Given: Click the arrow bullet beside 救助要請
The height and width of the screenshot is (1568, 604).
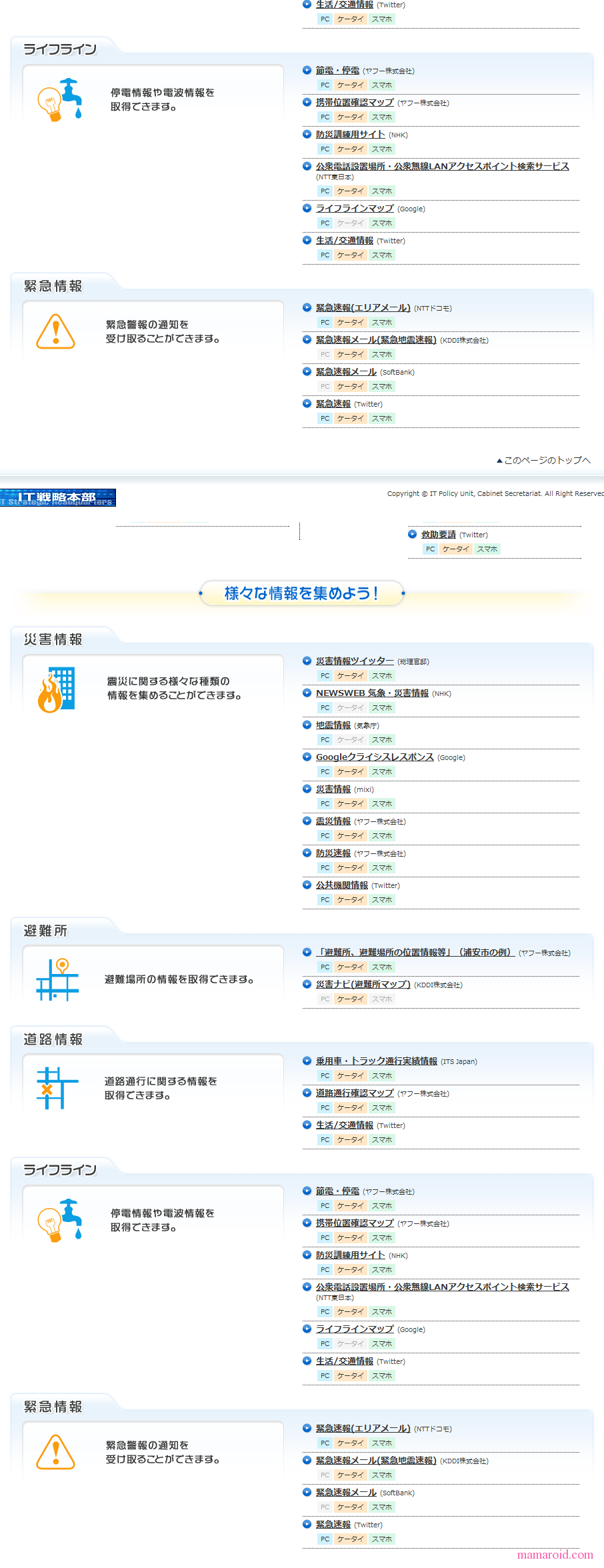Looking at the screenshot, I should tap(413, 534).
